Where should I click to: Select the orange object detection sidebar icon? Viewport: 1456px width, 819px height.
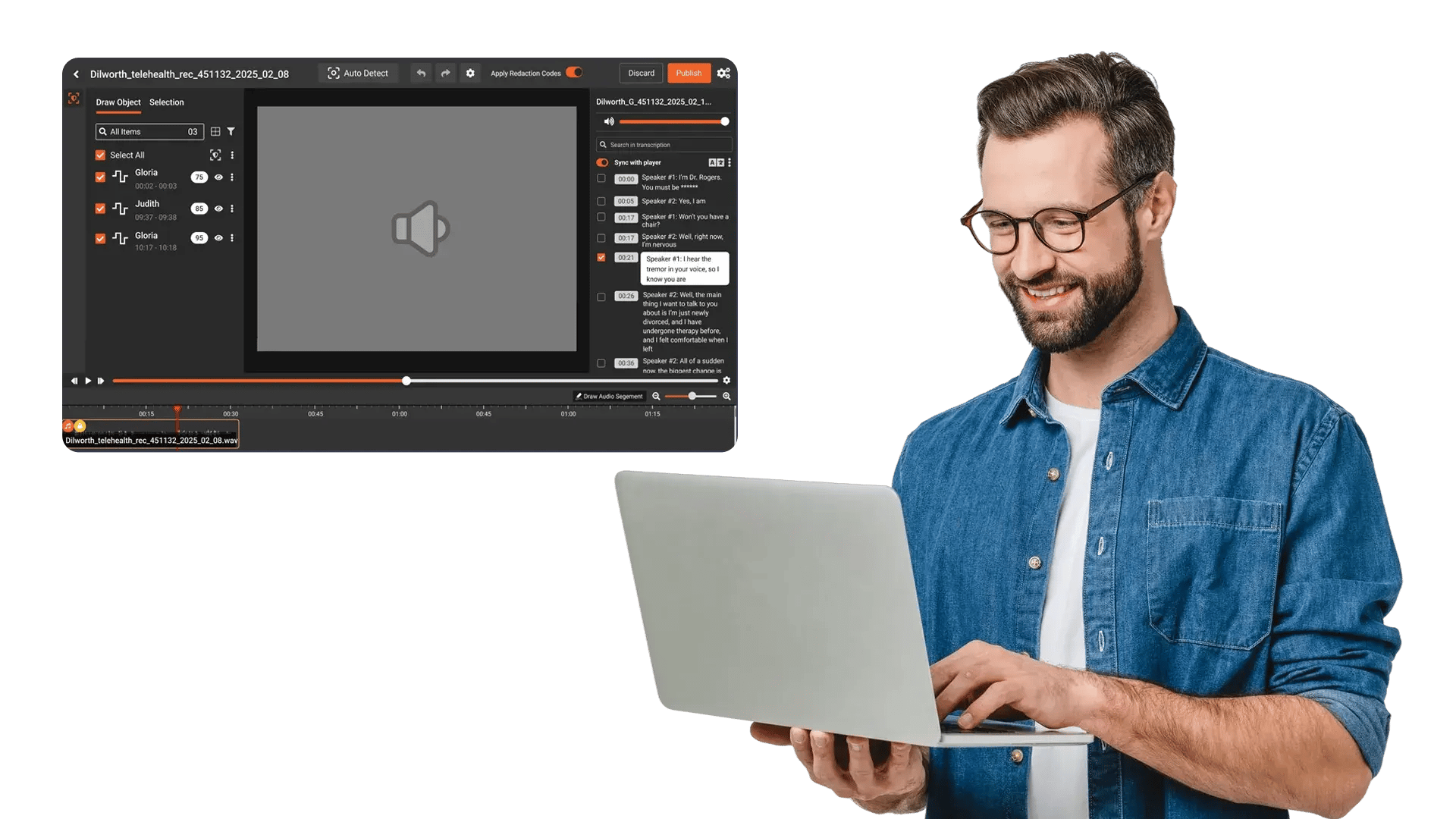[74, 99]
